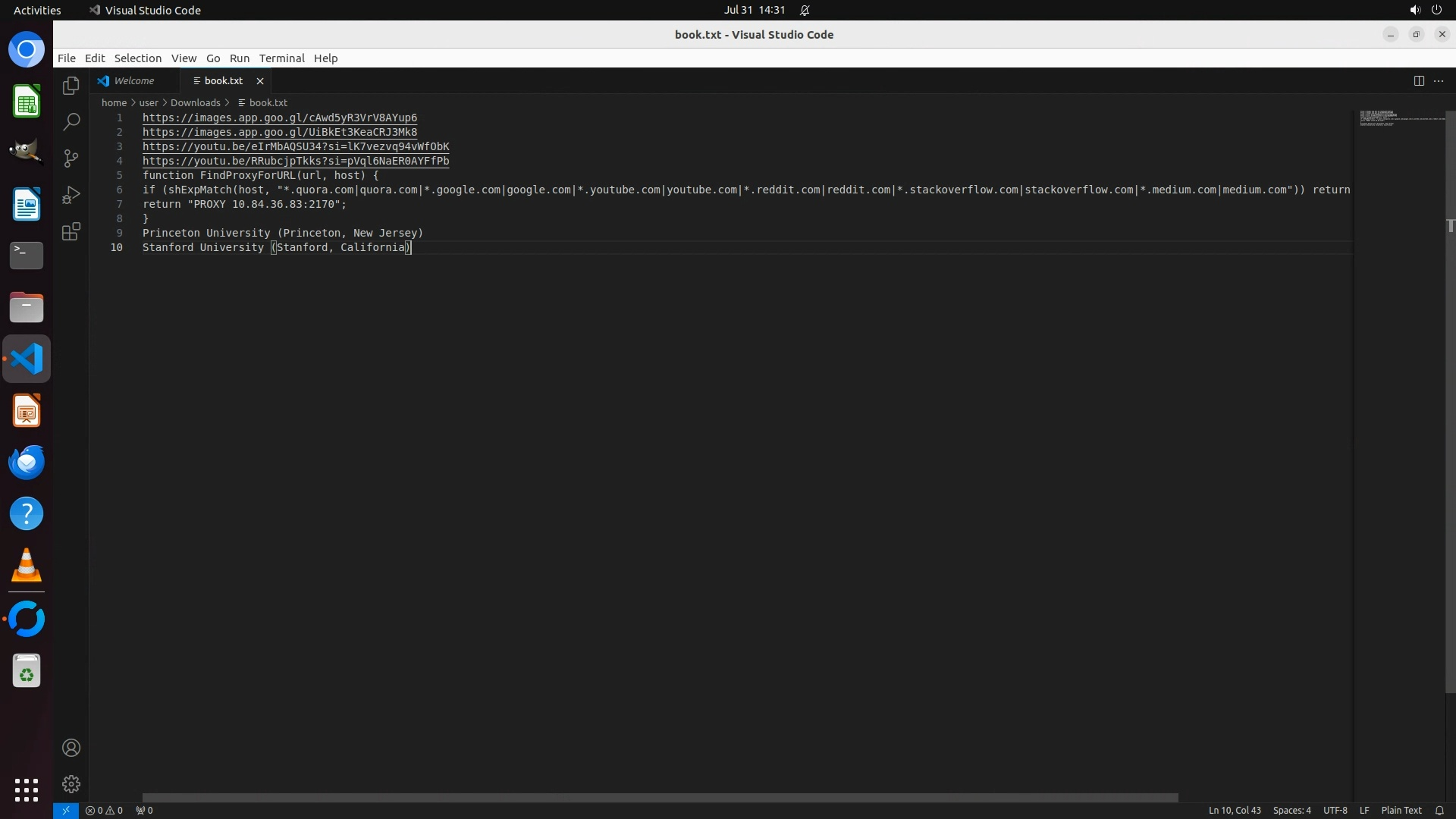1456x819 pixels.
Task: Open the Terminal menu
Action: pyautogui.click(x=281, y=58)
